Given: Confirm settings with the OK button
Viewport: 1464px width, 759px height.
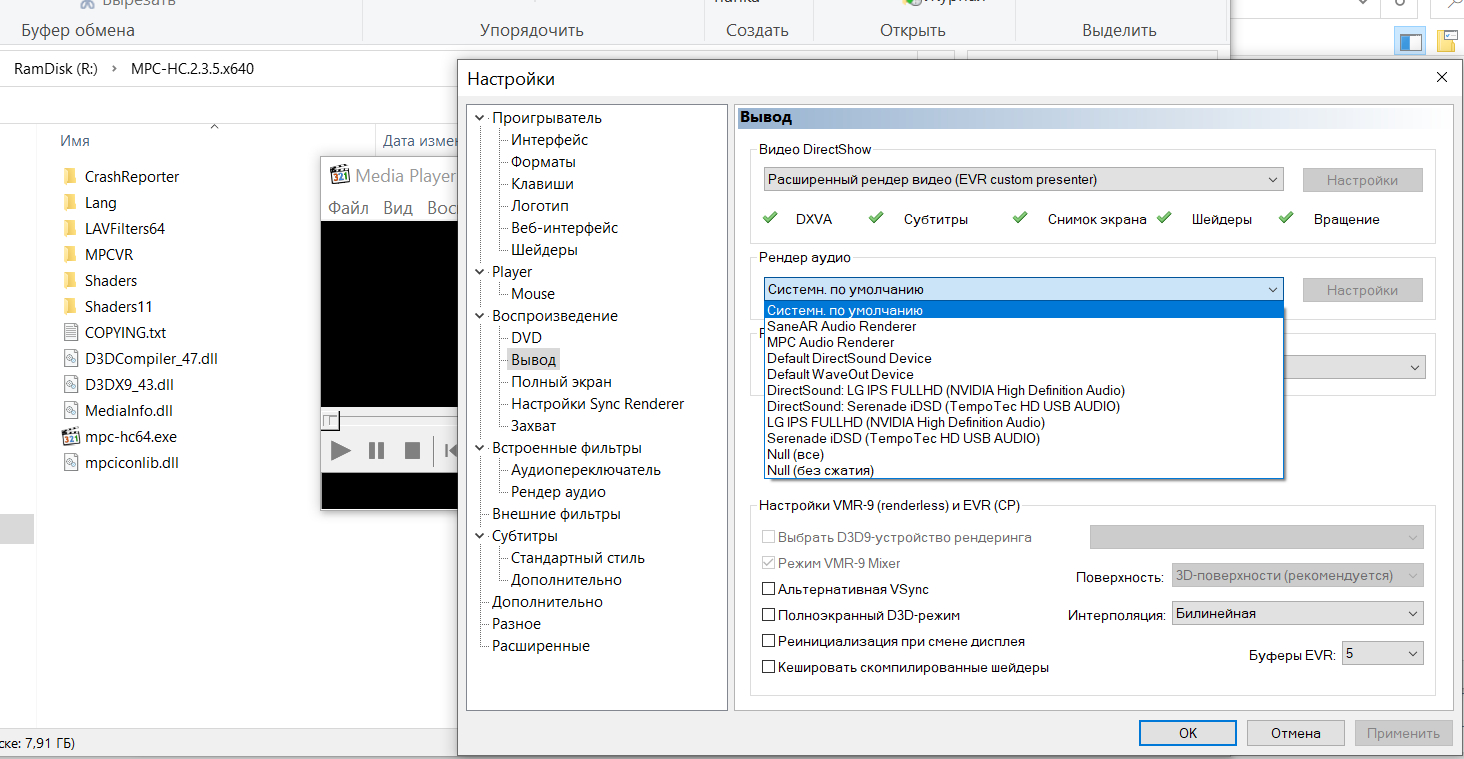Looking at the screenshot, I should tap(1187, 733).
